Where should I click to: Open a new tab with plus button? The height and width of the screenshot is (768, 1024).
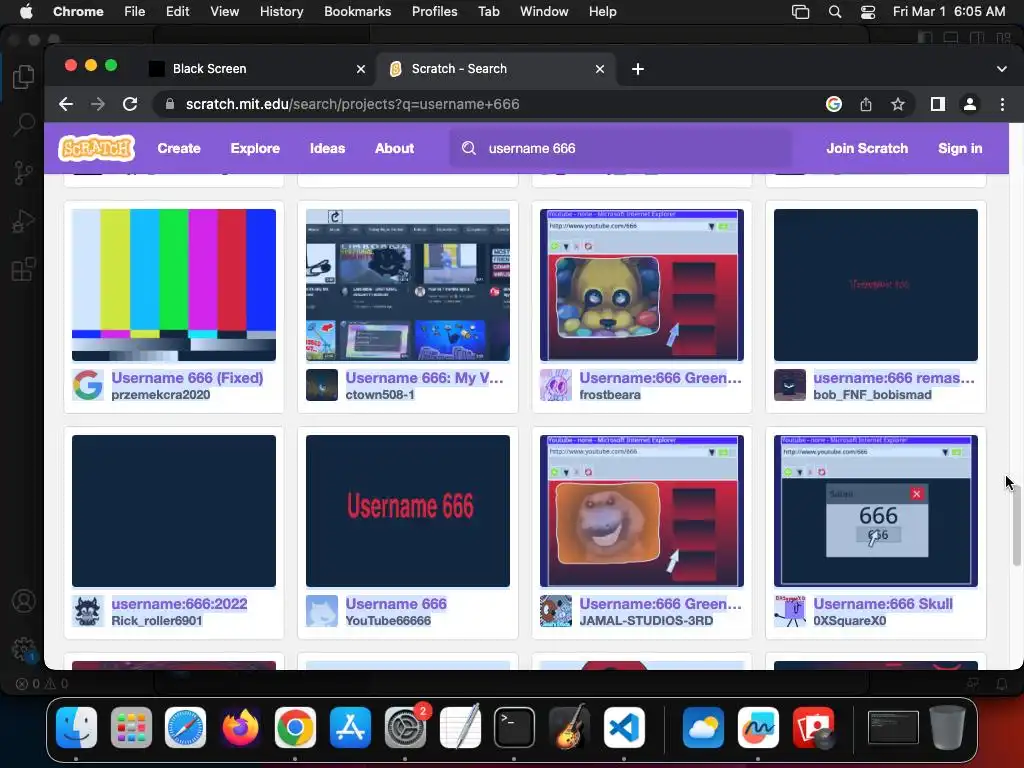click(x=638, y=69)
